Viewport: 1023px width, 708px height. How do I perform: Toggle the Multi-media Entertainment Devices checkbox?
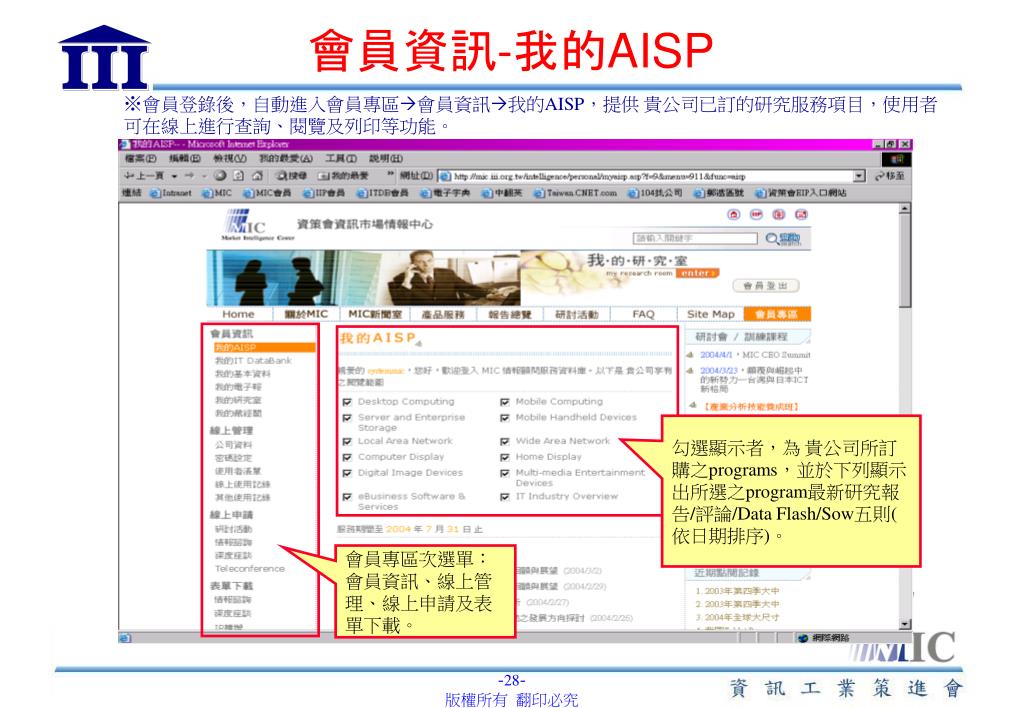click(x=504, y=473)
